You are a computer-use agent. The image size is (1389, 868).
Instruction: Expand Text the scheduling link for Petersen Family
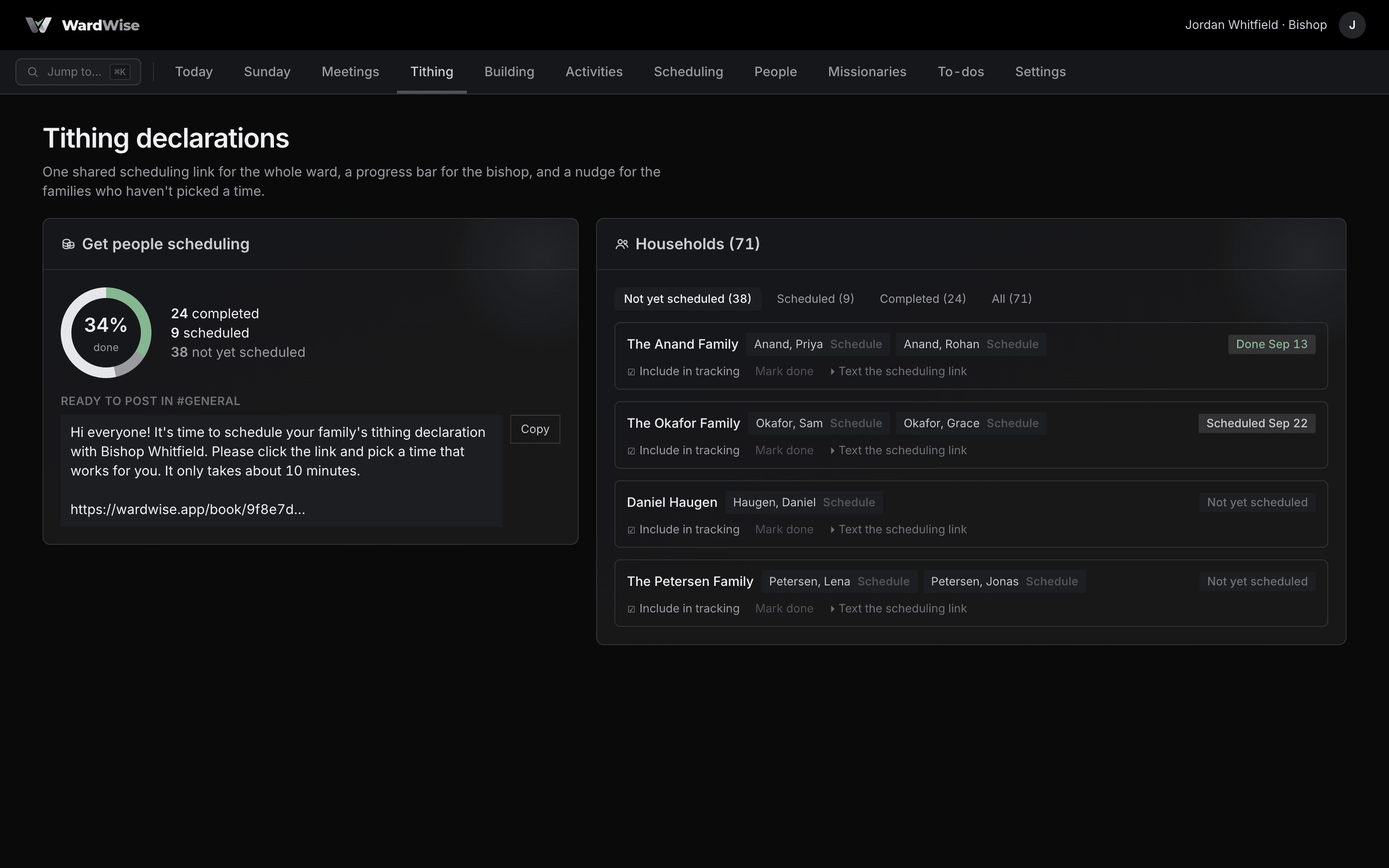coord(898,609)
